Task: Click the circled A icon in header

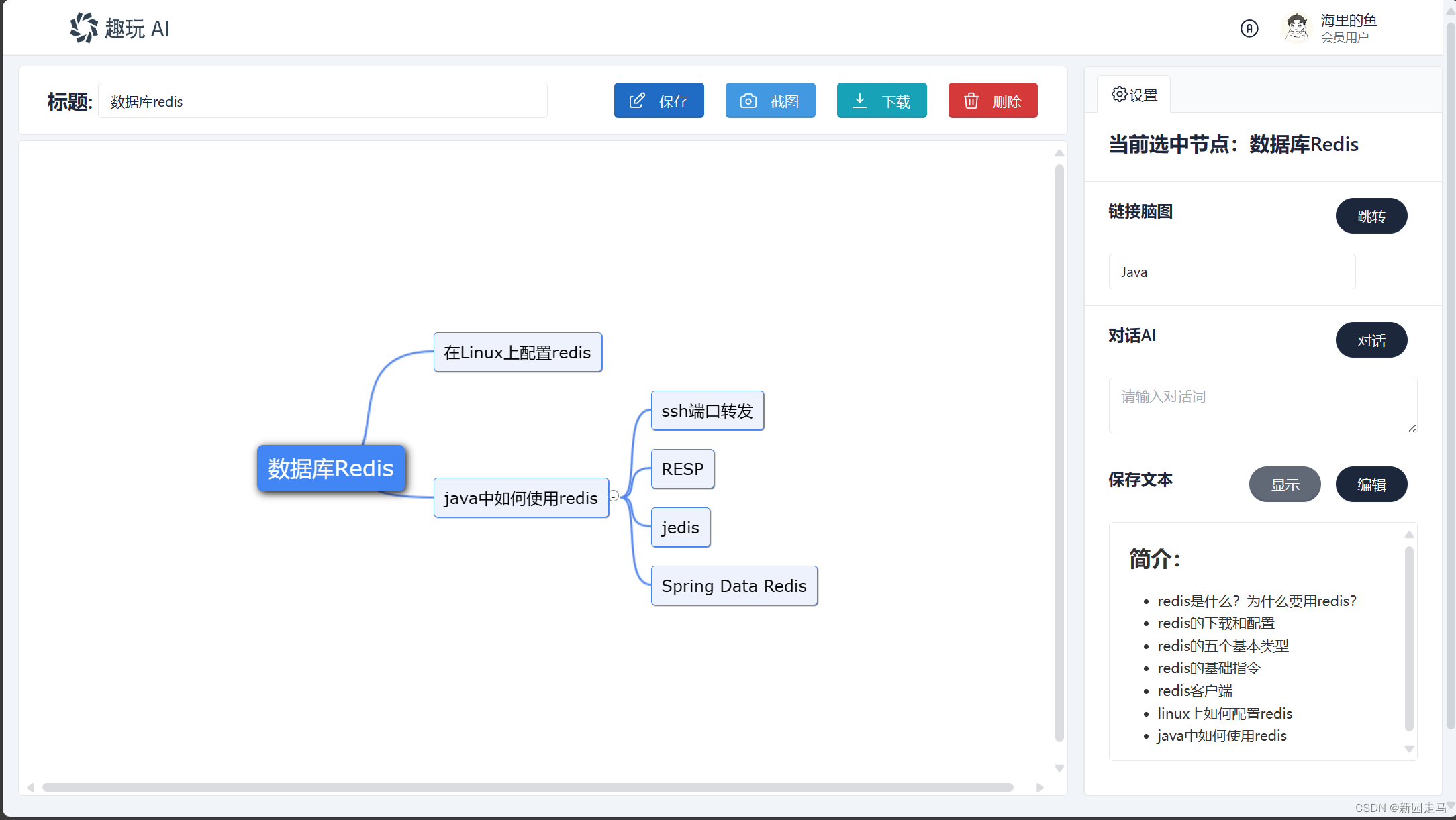Action: tap(1249, 28)
